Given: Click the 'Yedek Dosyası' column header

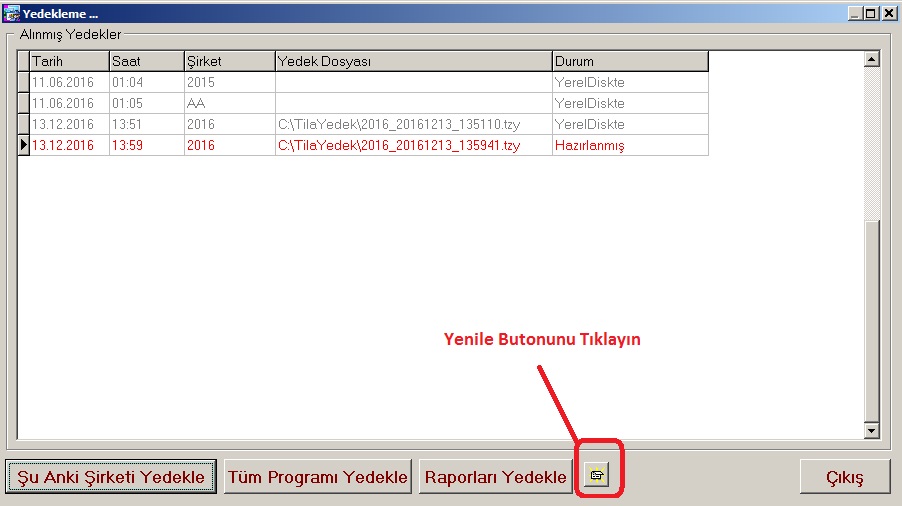Looking at the screenshot, I should click(414, 62).
